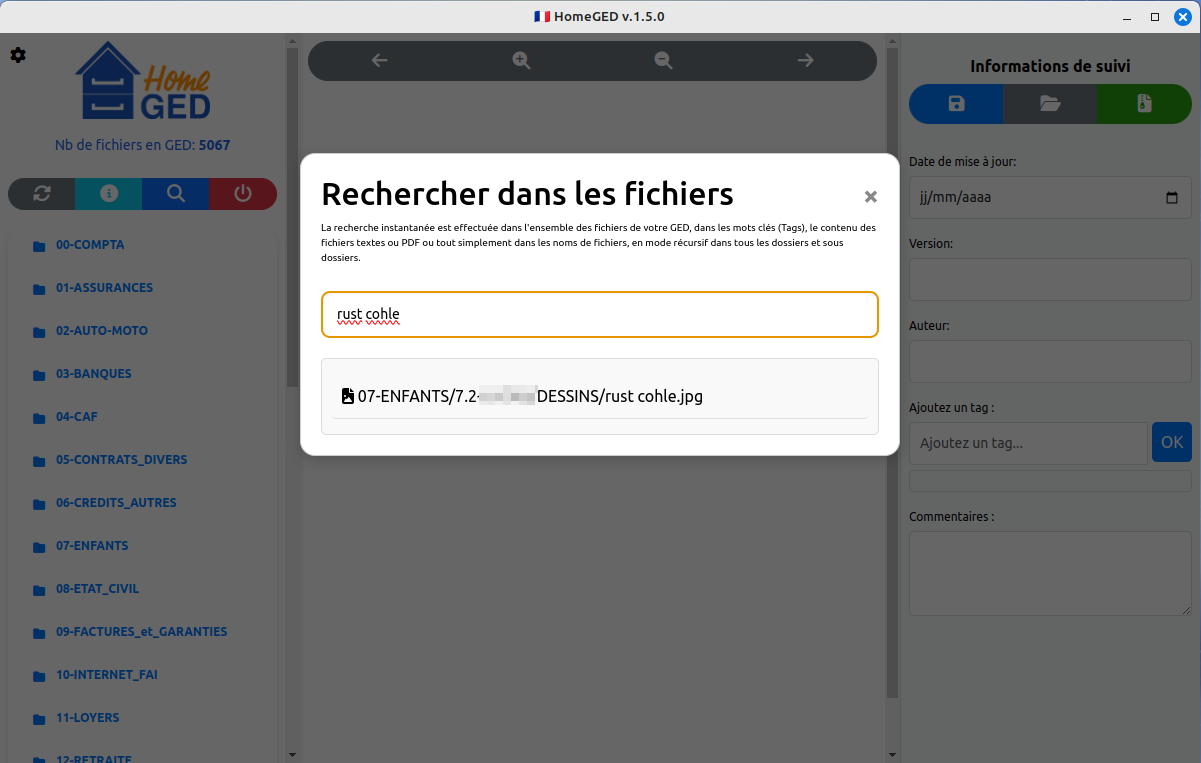Image resolution: width=1201 pixels, height=763 pixels.
Task: Click the refresh icon button
Action: coord(42,194)
